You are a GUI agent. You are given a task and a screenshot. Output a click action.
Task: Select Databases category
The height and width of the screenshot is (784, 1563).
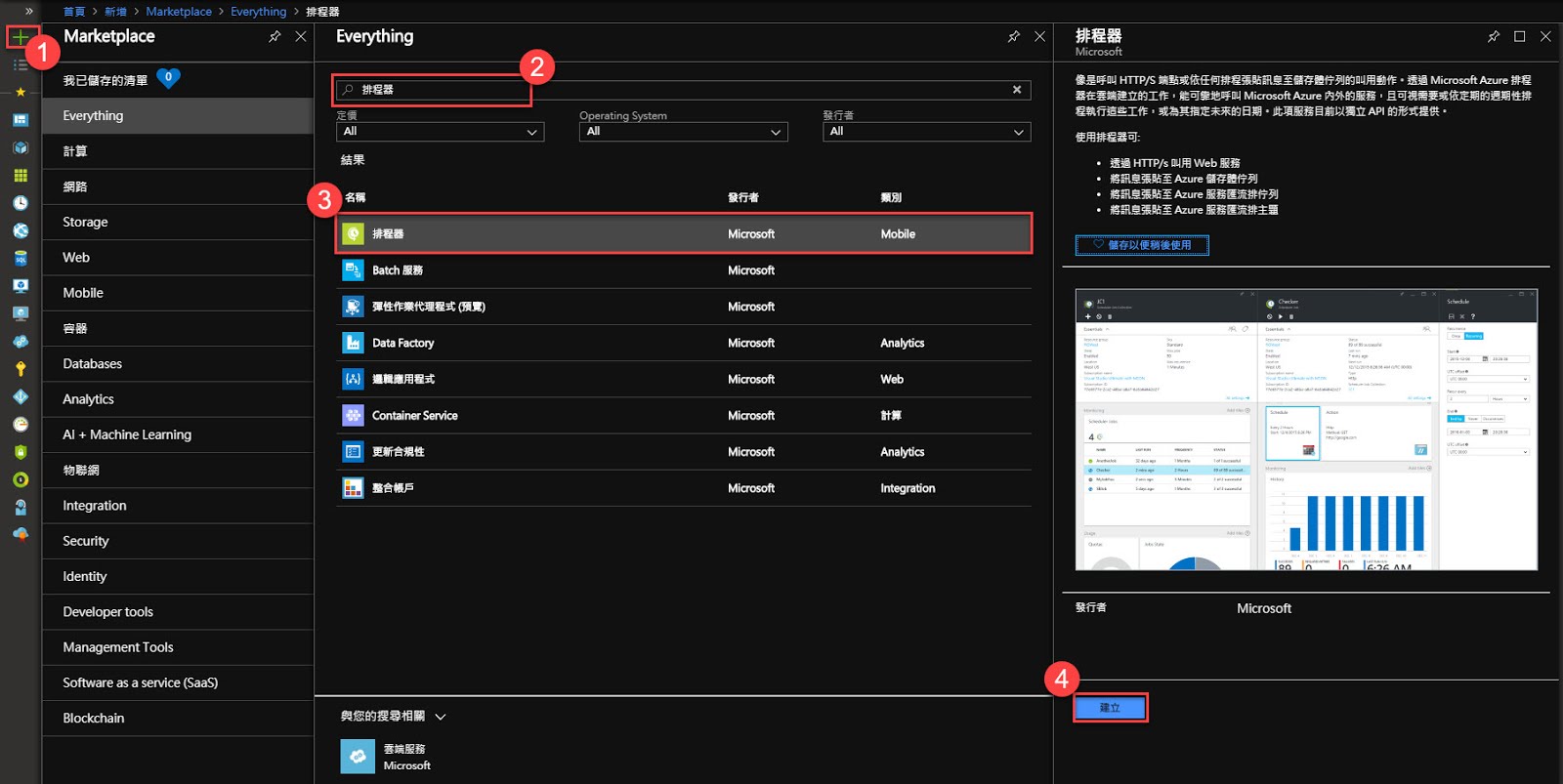(x=178, y=364)
